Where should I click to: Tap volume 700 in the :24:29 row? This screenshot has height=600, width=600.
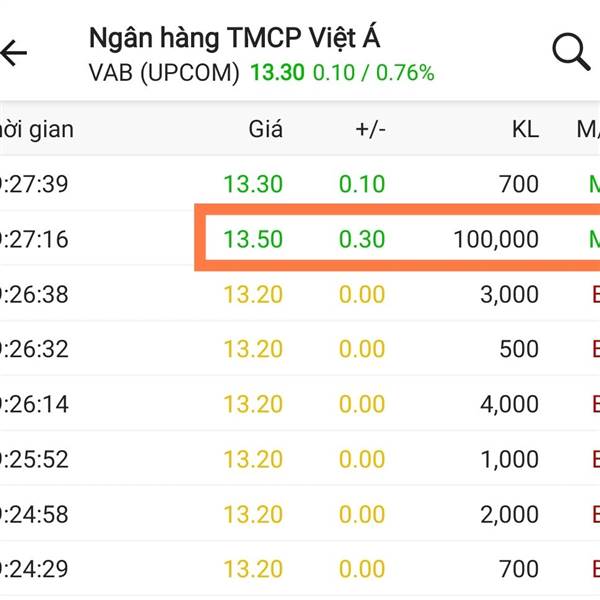[x=519, y=569]
